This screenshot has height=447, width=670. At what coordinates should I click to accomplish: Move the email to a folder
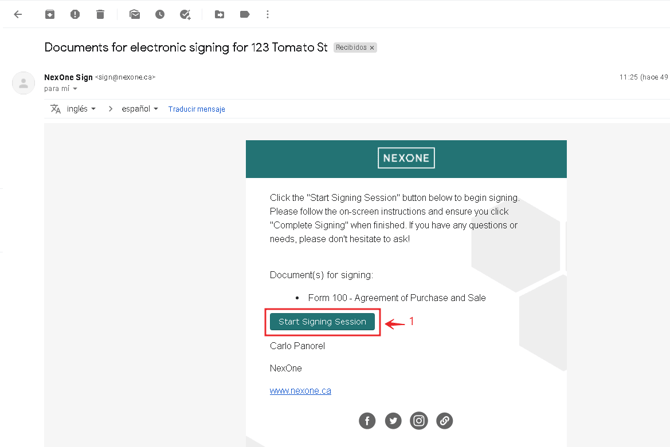tap(220, 15)
